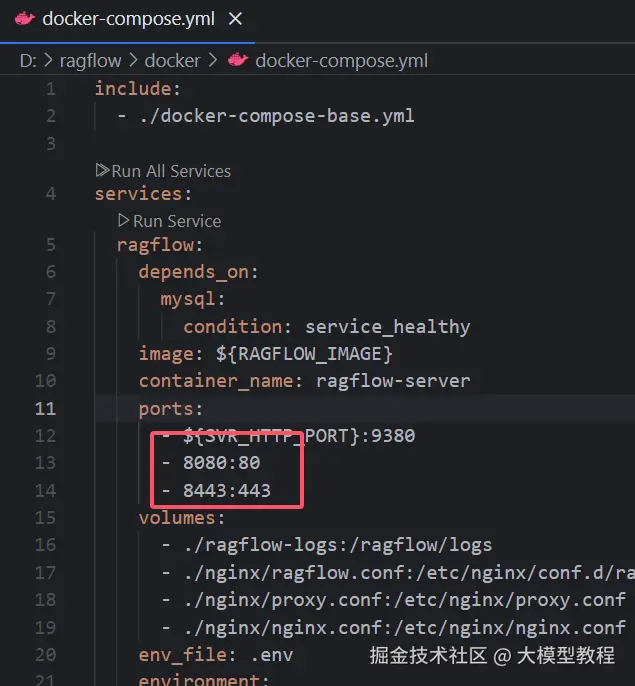Expand breadcrumb chevron after ragflow
Screen dimensions: 635x686
[133, 60]
